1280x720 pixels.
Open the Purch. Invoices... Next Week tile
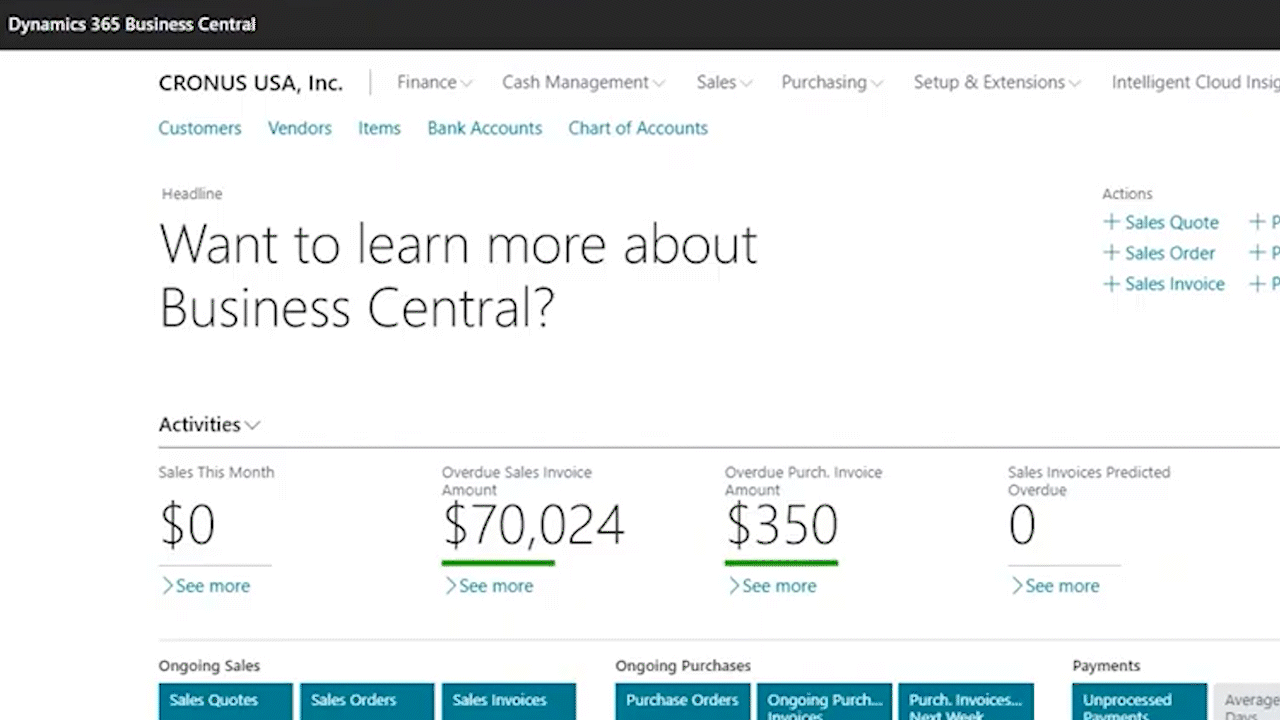coord(966,701)
